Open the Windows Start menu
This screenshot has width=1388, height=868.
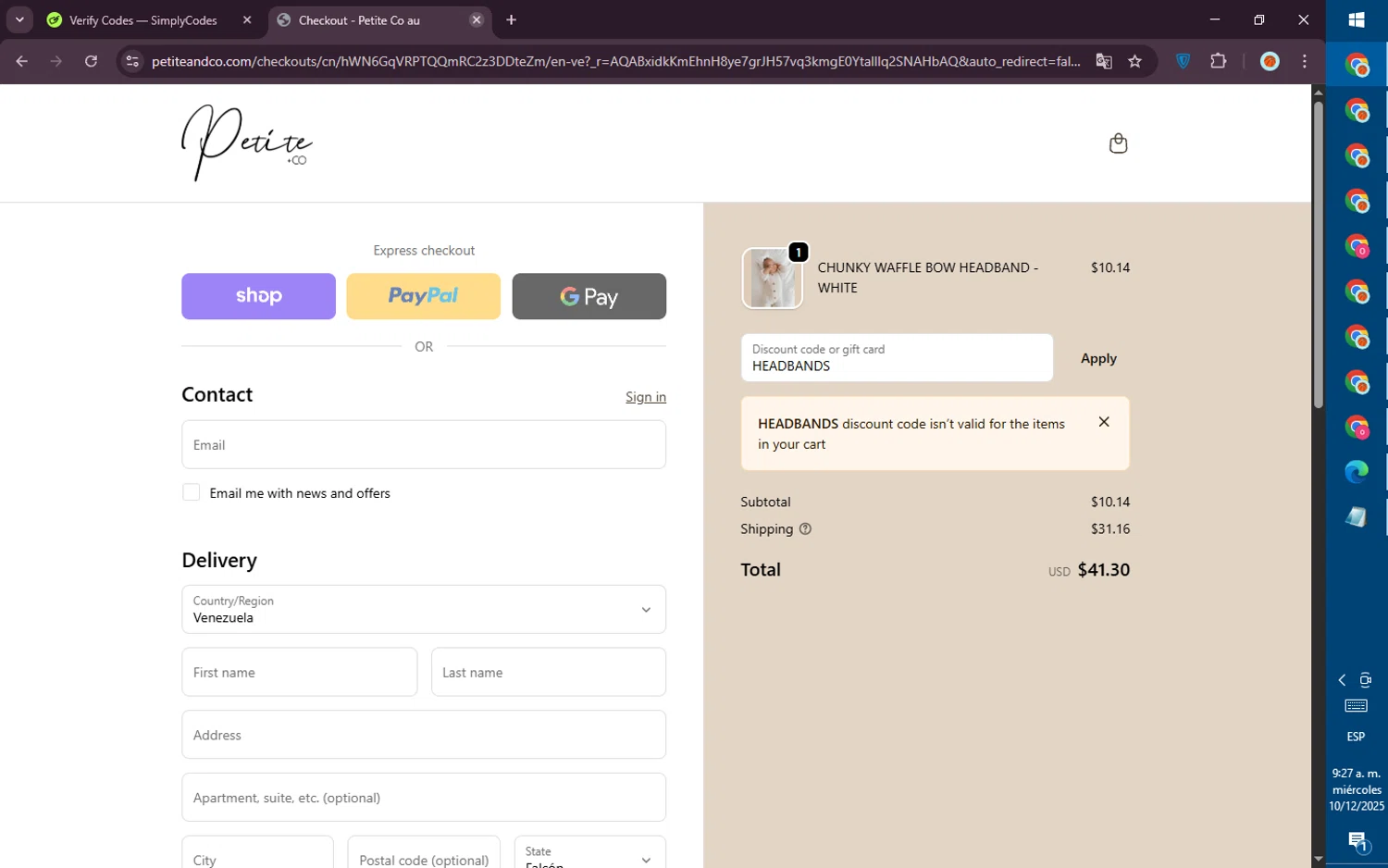(1357, 20)
